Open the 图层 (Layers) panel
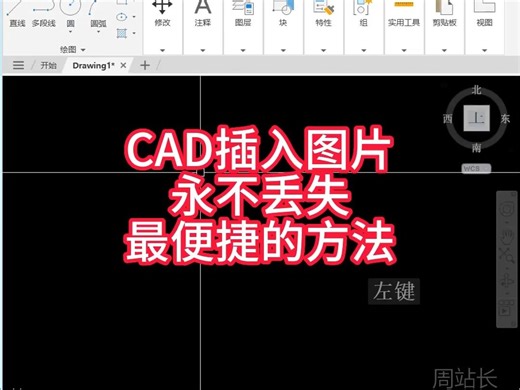This screenshot has height=390, width=520. click(x=243, y=13)
